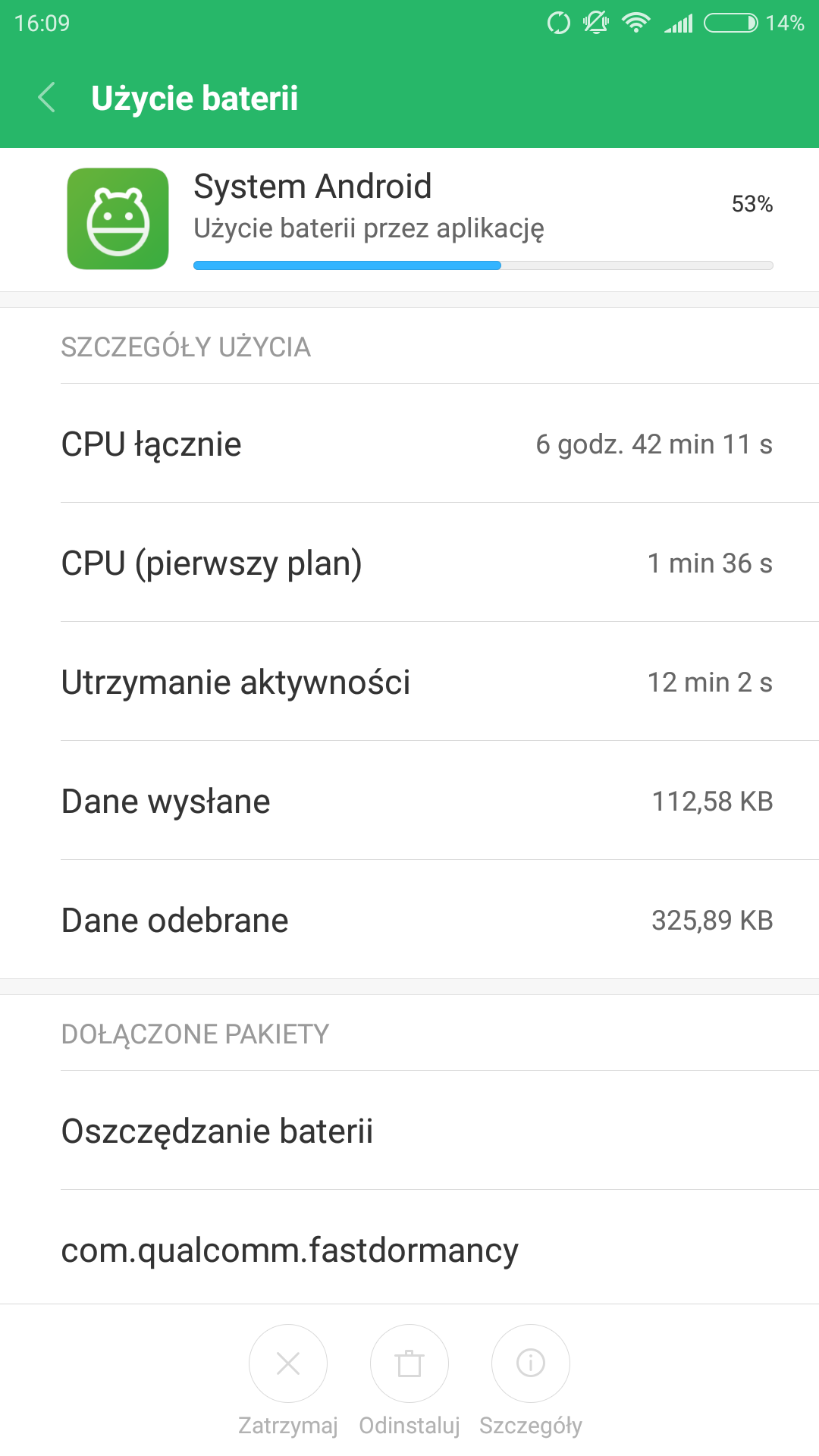Tap the 53% usage percentage label
819x1456 pixels.
(x=752, y=204)
